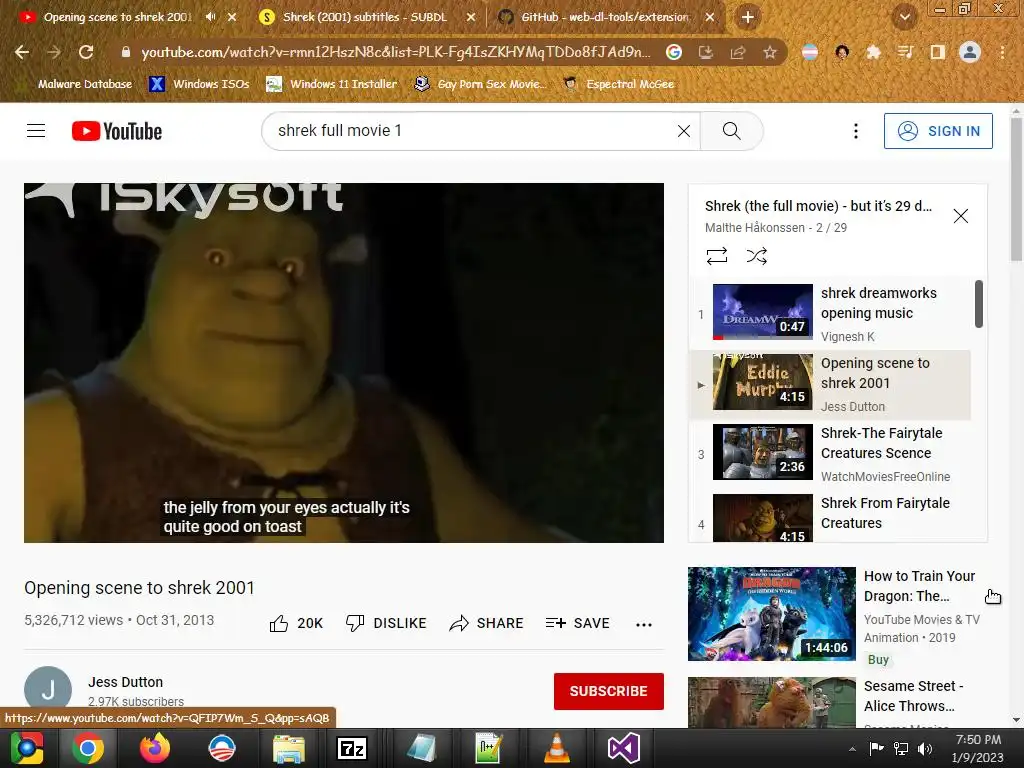
Task: Click the playlist panel scrollbar
Action: [978, 304]
